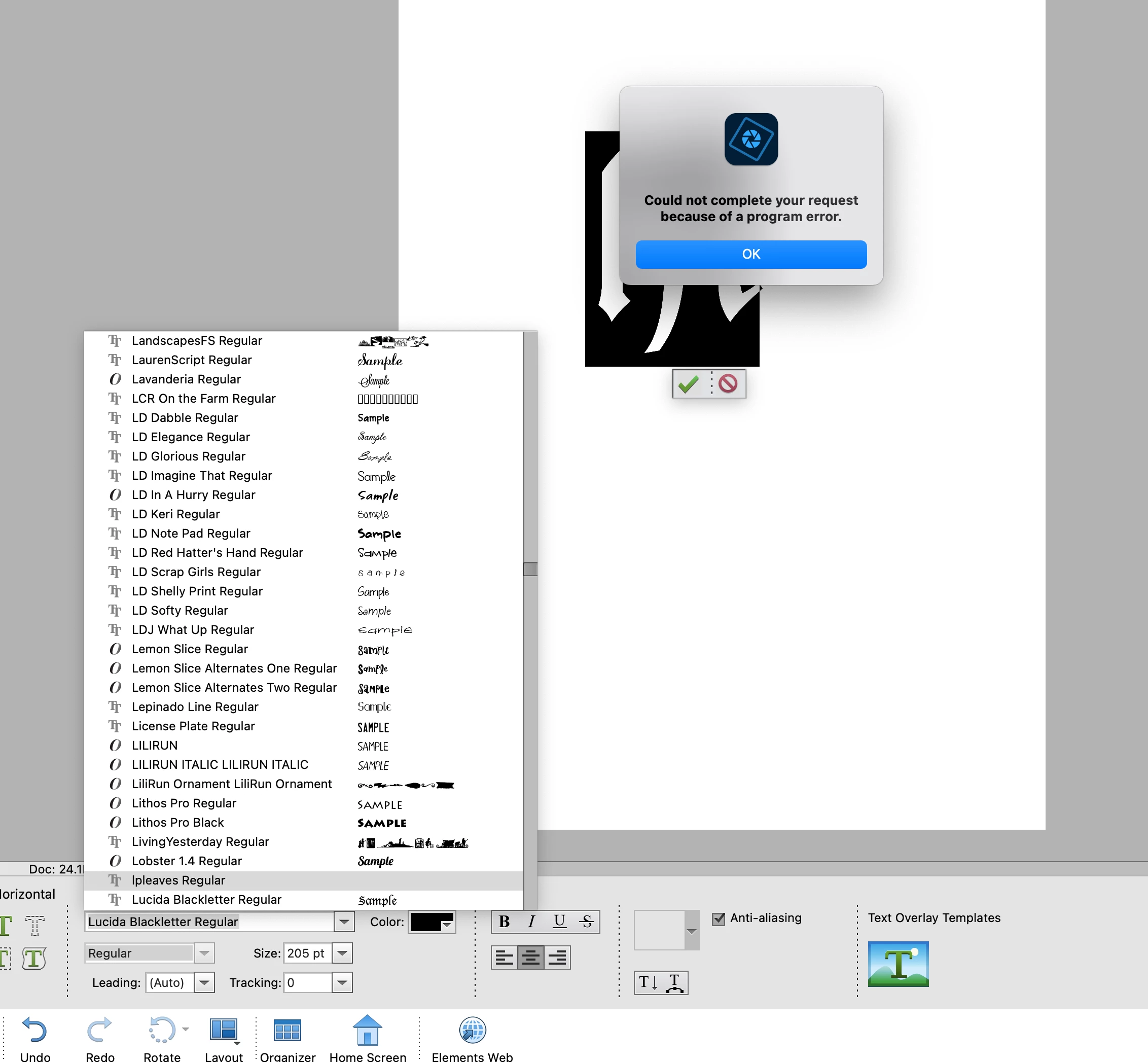1148x1062 pixels.
Task: Click OK in the error dialog
Action: click(750, 255)
